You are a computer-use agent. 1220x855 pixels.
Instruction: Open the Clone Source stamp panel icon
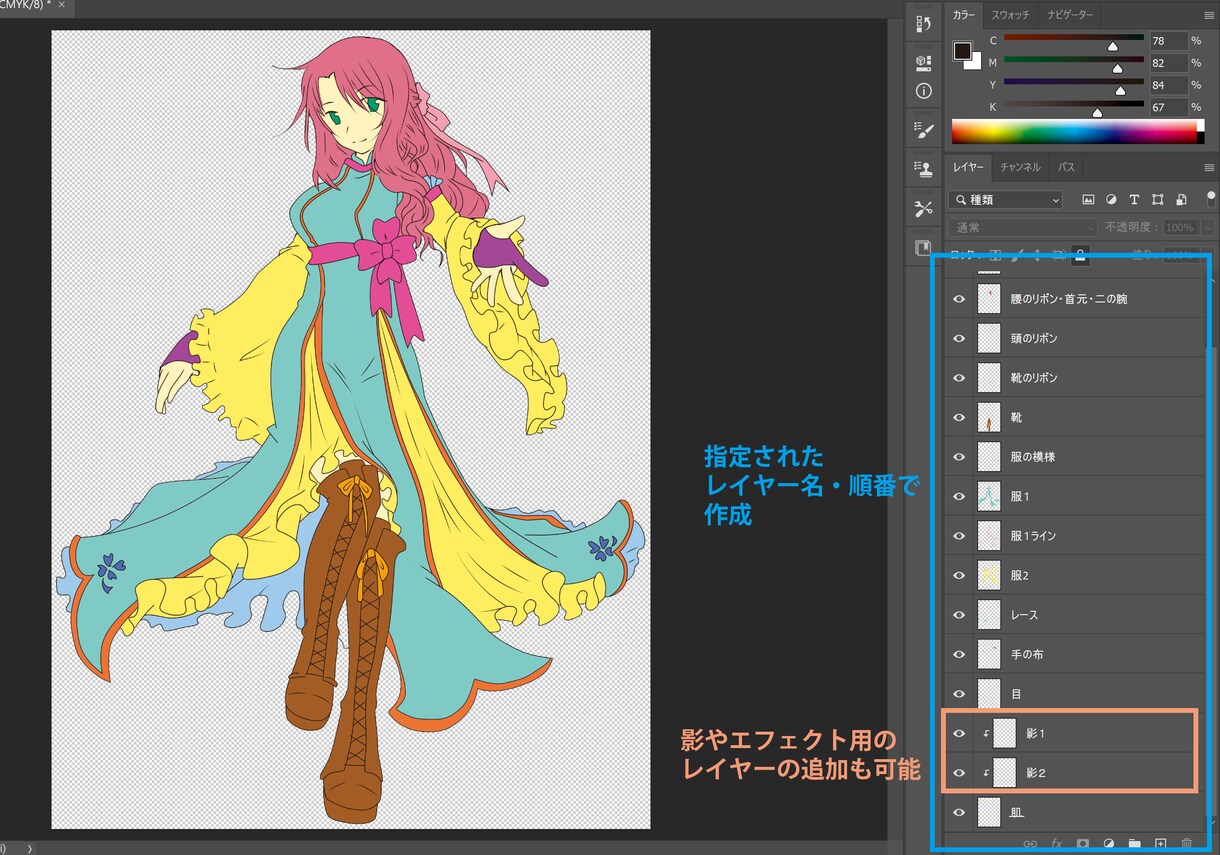click(x=923, y=168)
